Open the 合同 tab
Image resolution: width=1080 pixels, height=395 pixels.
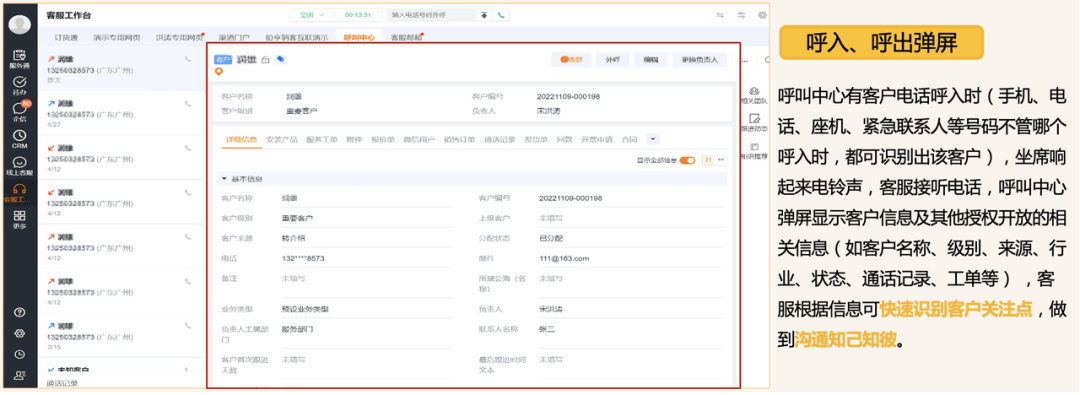pos(629,139)
